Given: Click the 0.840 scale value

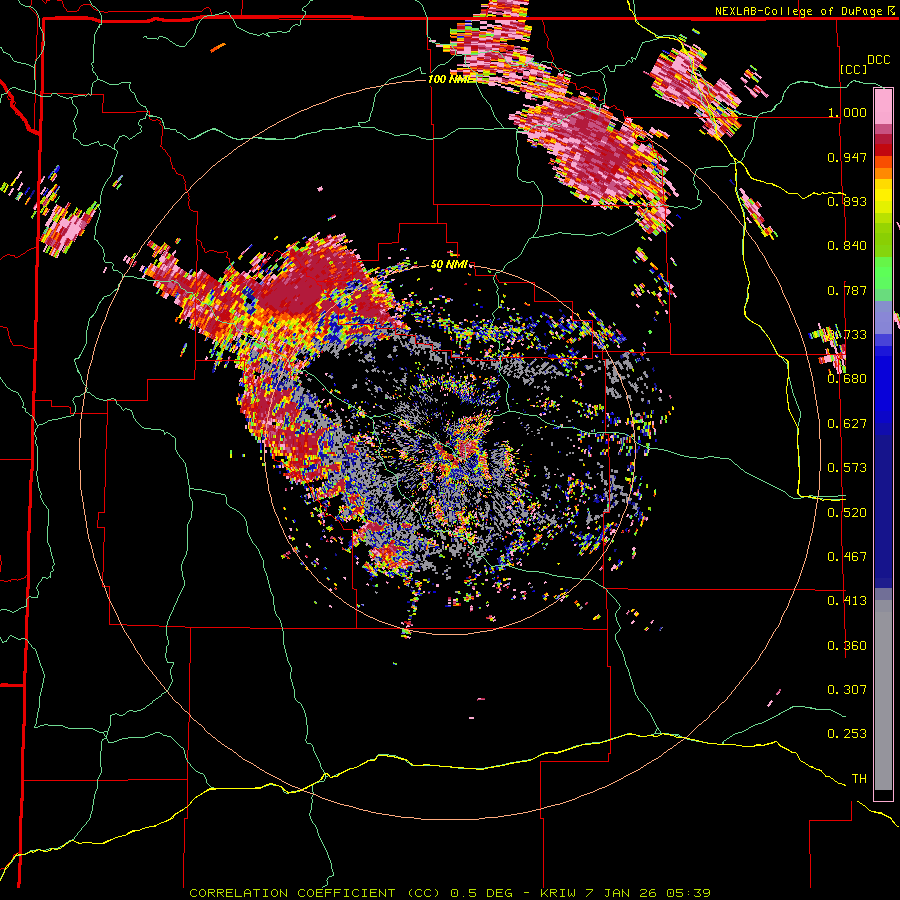Looking at the screenshot, I should point(847,246).
